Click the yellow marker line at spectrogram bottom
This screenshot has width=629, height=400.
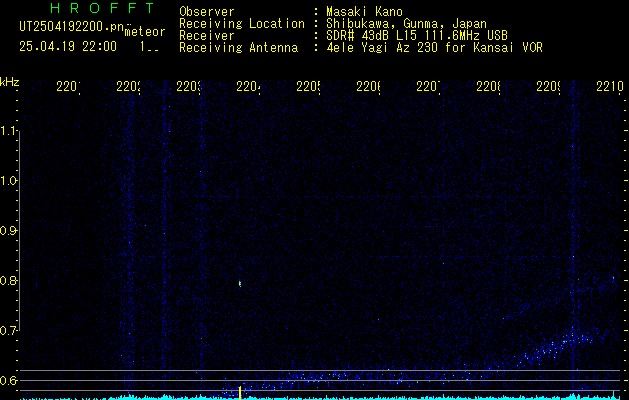click(x=240, y=393)
